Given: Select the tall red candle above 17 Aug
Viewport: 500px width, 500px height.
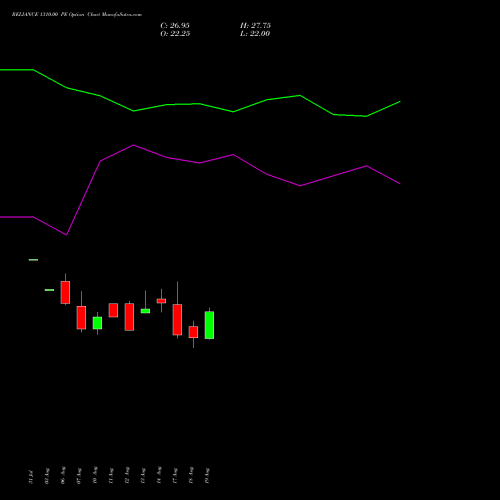Looking at the screenshot, I should pos(177,319).
